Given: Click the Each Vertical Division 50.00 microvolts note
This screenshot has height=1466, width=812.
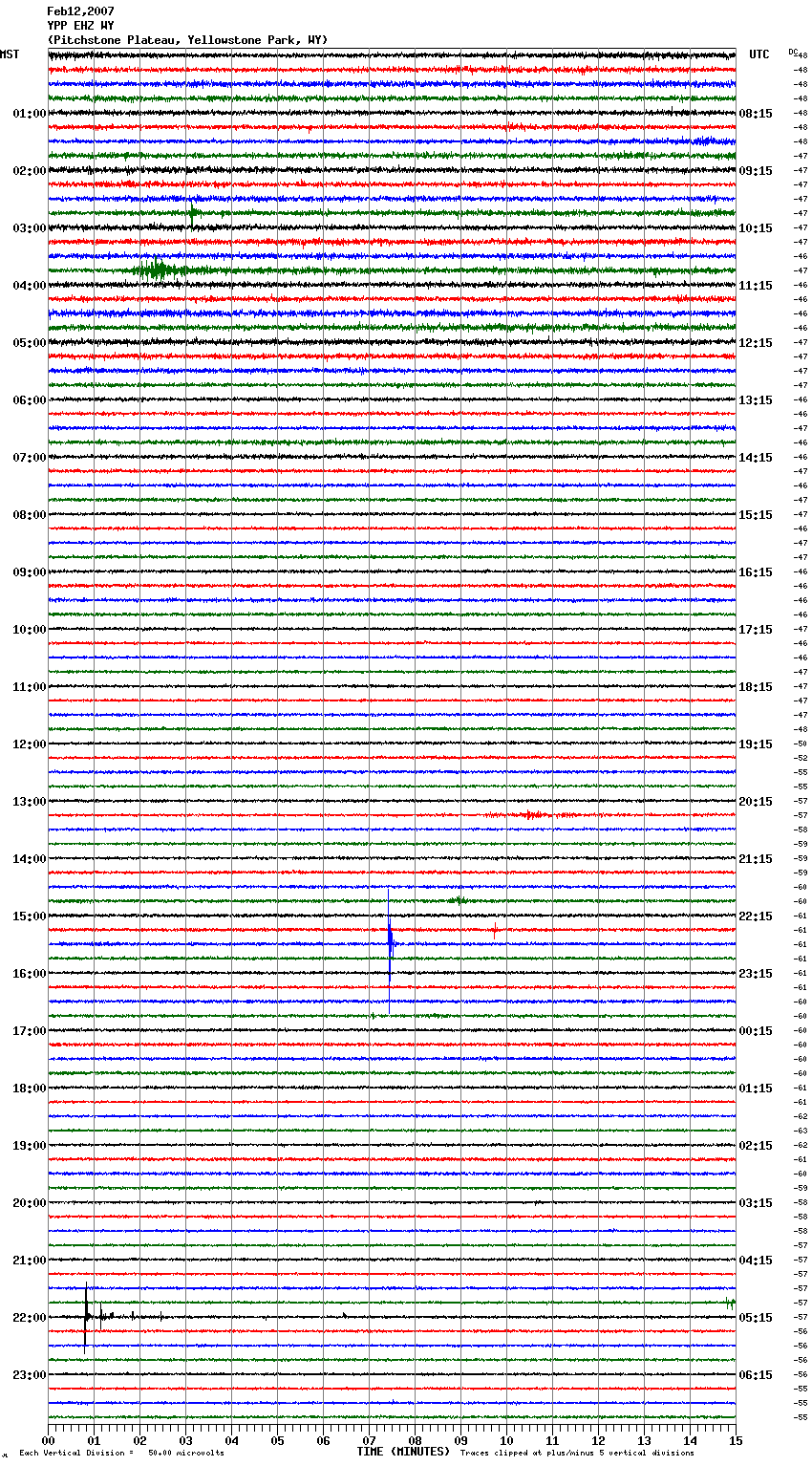Looking at the screenshot, I should (x=121, y=1454).
